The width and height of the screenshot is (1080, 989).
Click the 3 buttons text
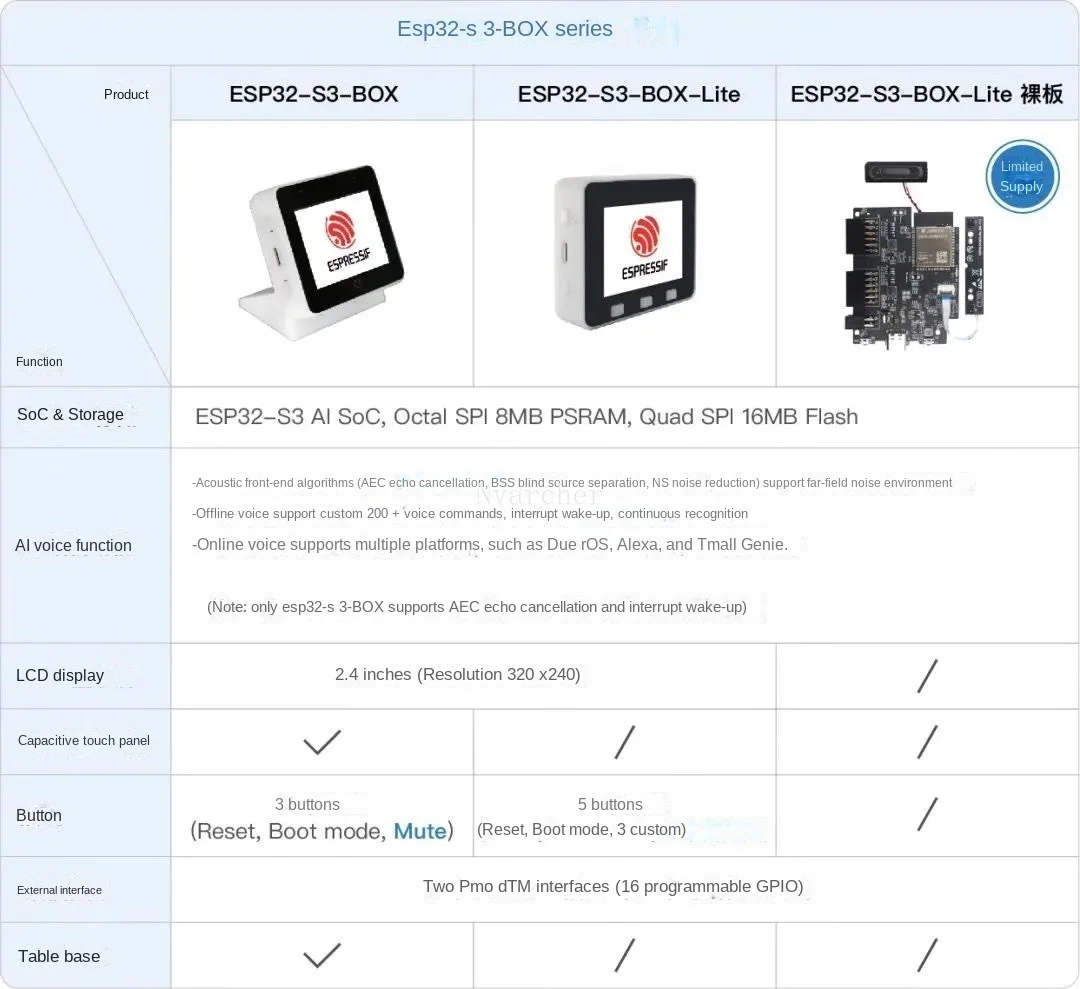pos(307,804)
